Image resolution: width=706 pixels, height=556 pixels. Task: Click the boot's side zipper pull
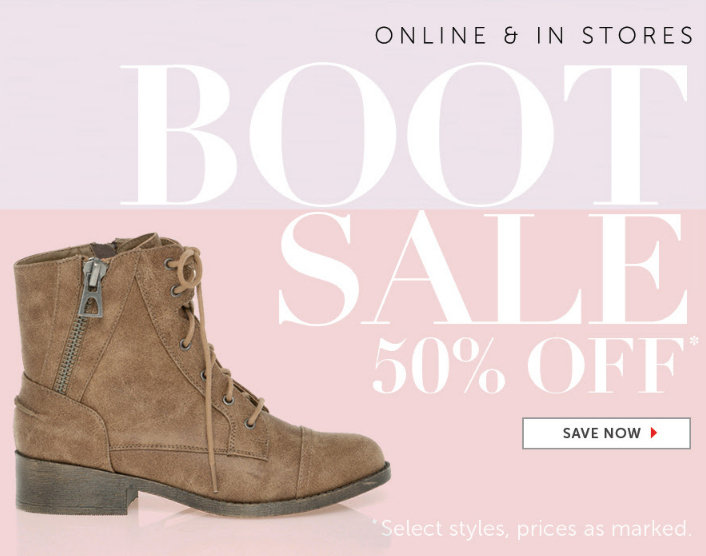pyautogui.click(x=93, y=288)
